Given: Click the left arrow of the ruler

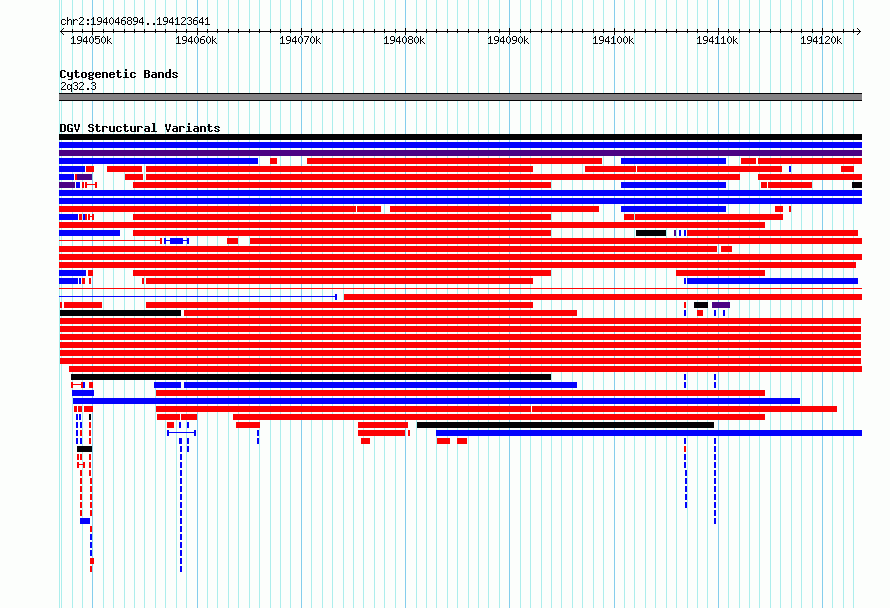Looking at the screenshot, I should coord(62,32).
